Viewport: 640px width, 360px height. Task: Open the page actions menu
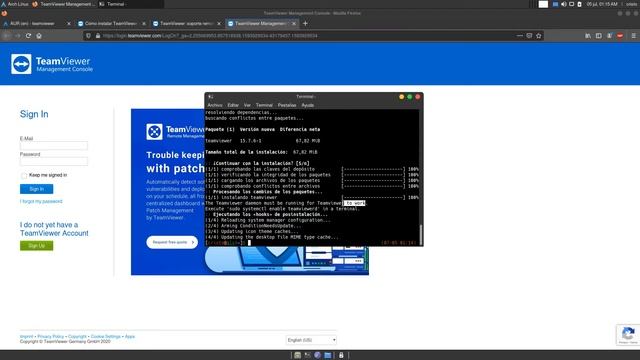[520, 36]
